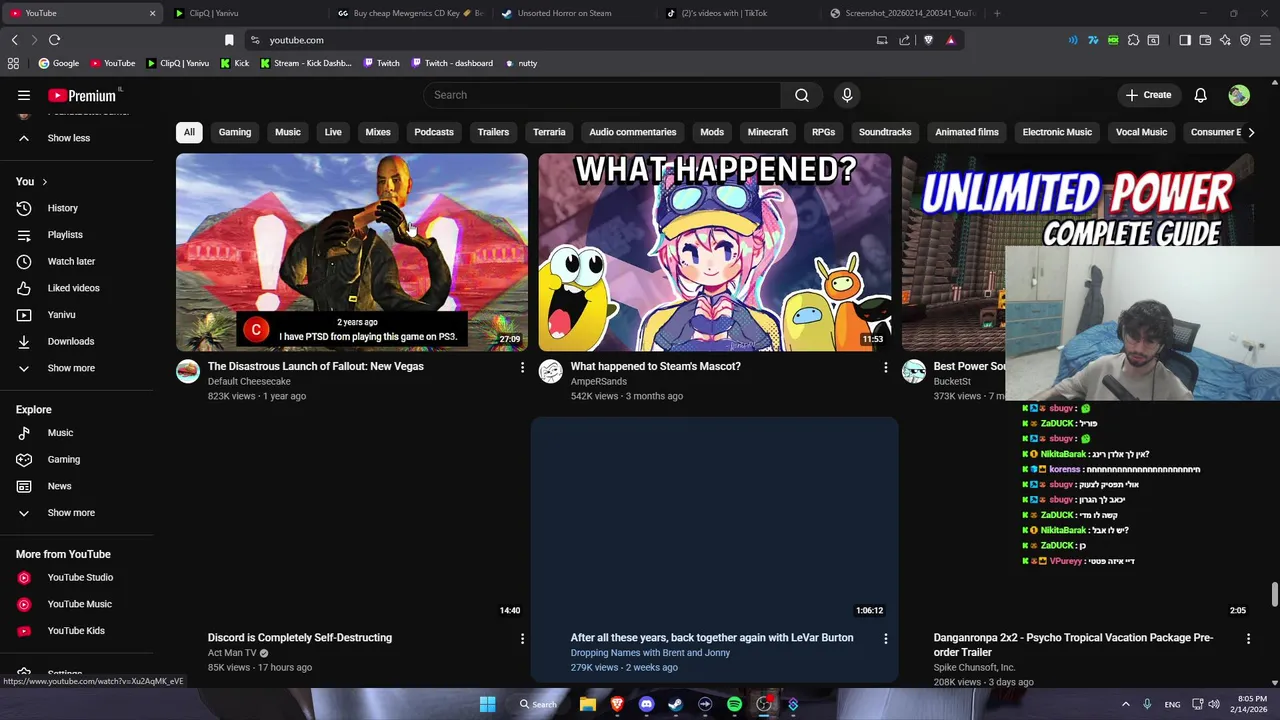
Task: Open options menu for Fallout video
Action: 522,367
